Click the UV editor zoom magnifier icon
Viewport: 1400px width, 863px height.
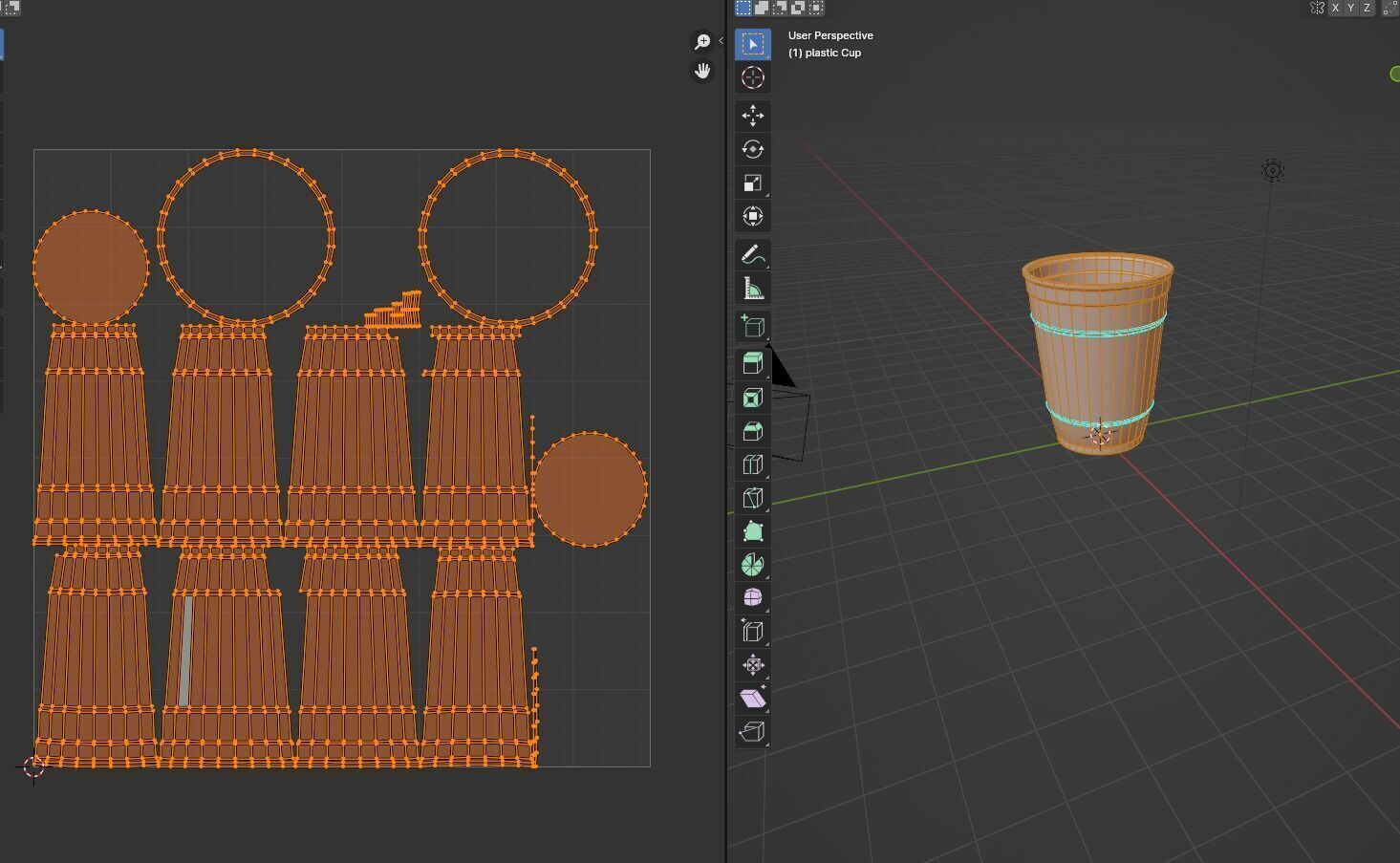pyautogui.click(x=702, y=42)
